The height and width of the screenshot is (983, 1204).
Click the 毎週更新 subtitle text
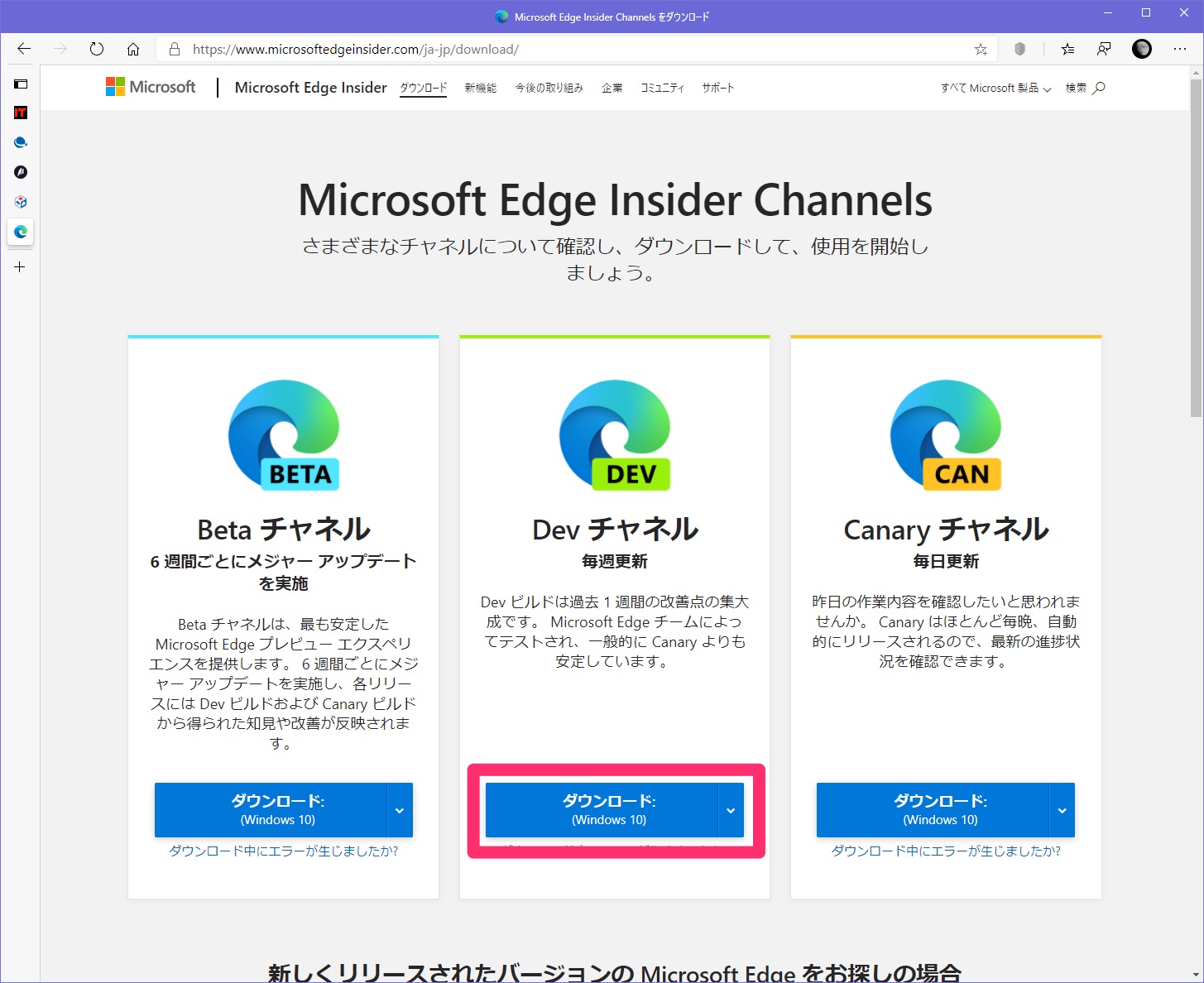[615, 561]
